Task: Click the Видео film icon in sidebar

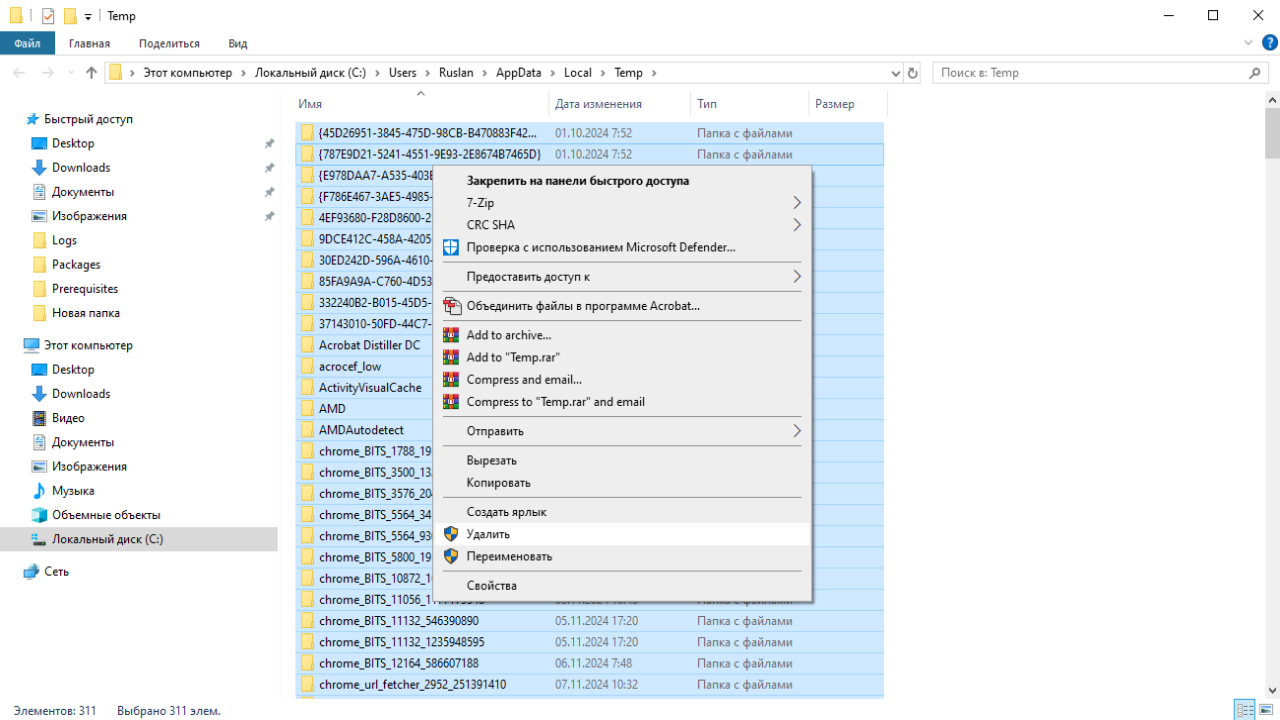Action: point(39,418)
